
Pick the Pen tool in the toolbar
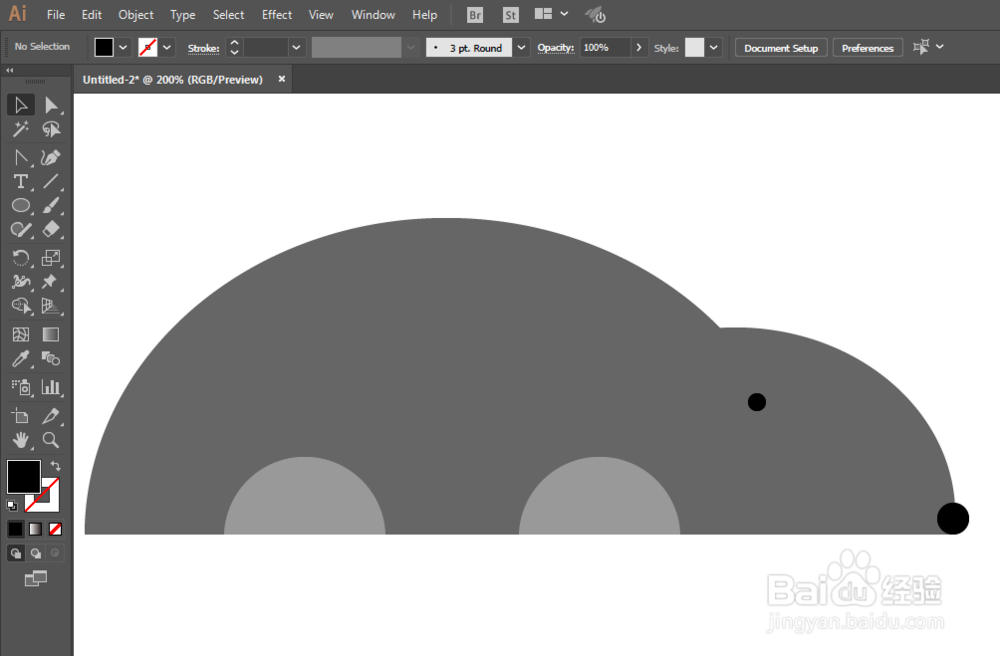(x=51, y=157)
